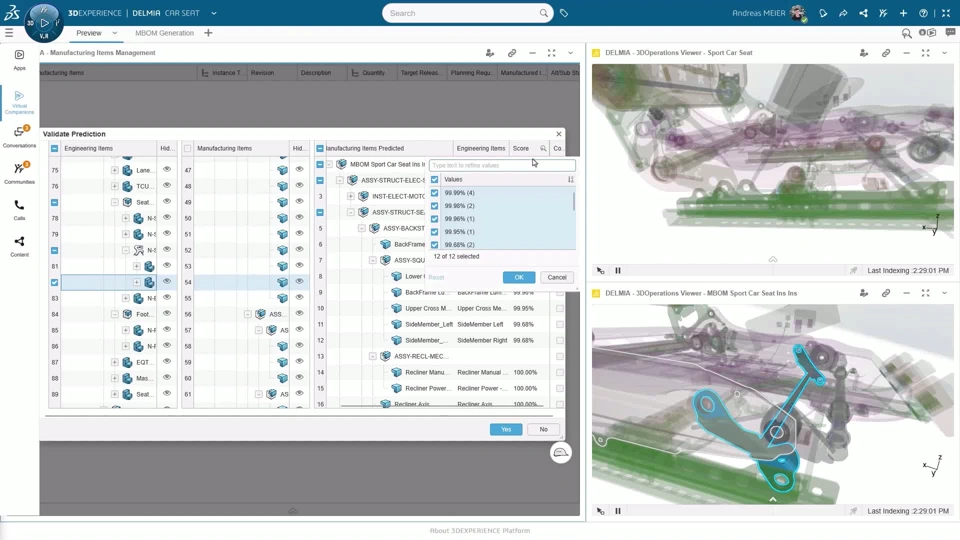Toggle the Values select-all checkbox
Screen dimensions: 960x540
pyautogui.click(x=435, y=179)
